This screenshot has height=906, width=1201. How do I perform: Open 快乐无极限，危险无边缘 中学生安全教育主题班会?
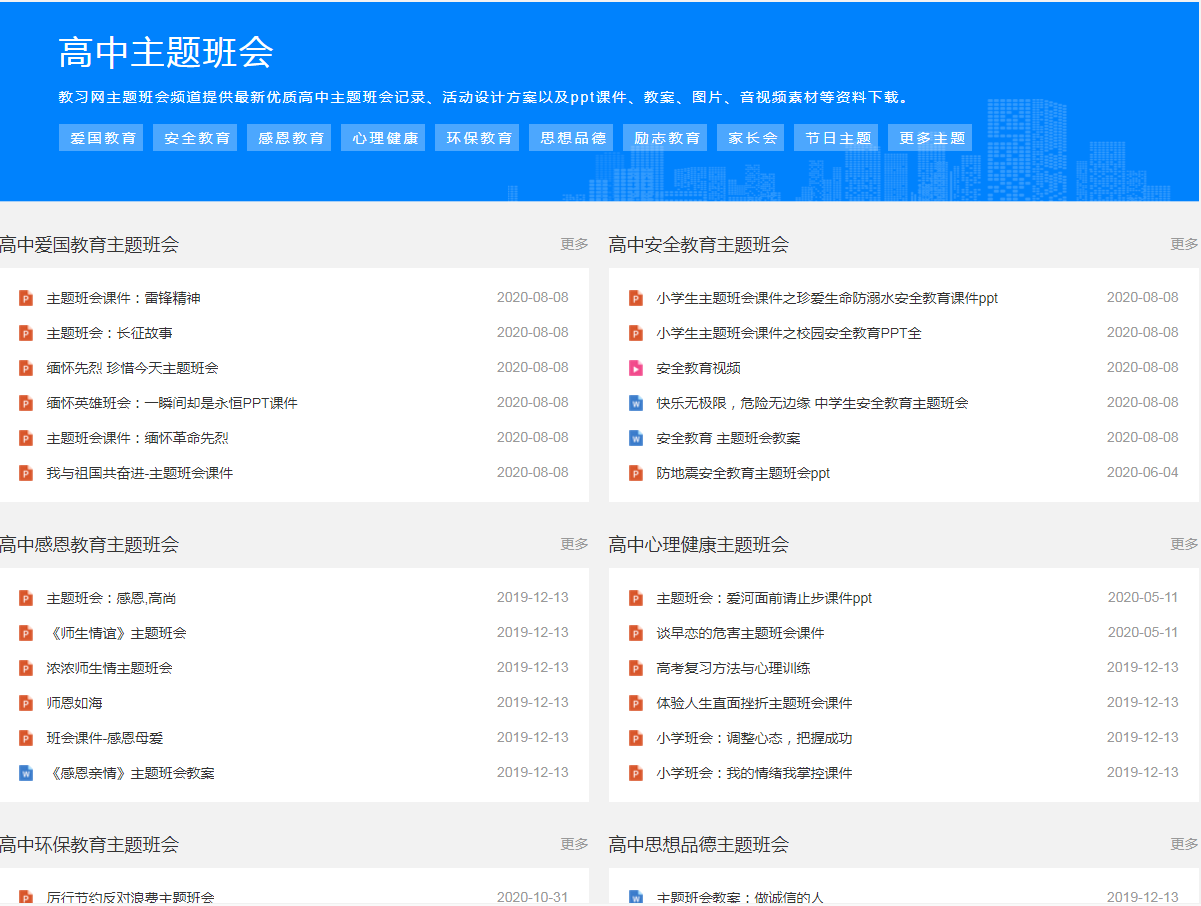[813, 403]
